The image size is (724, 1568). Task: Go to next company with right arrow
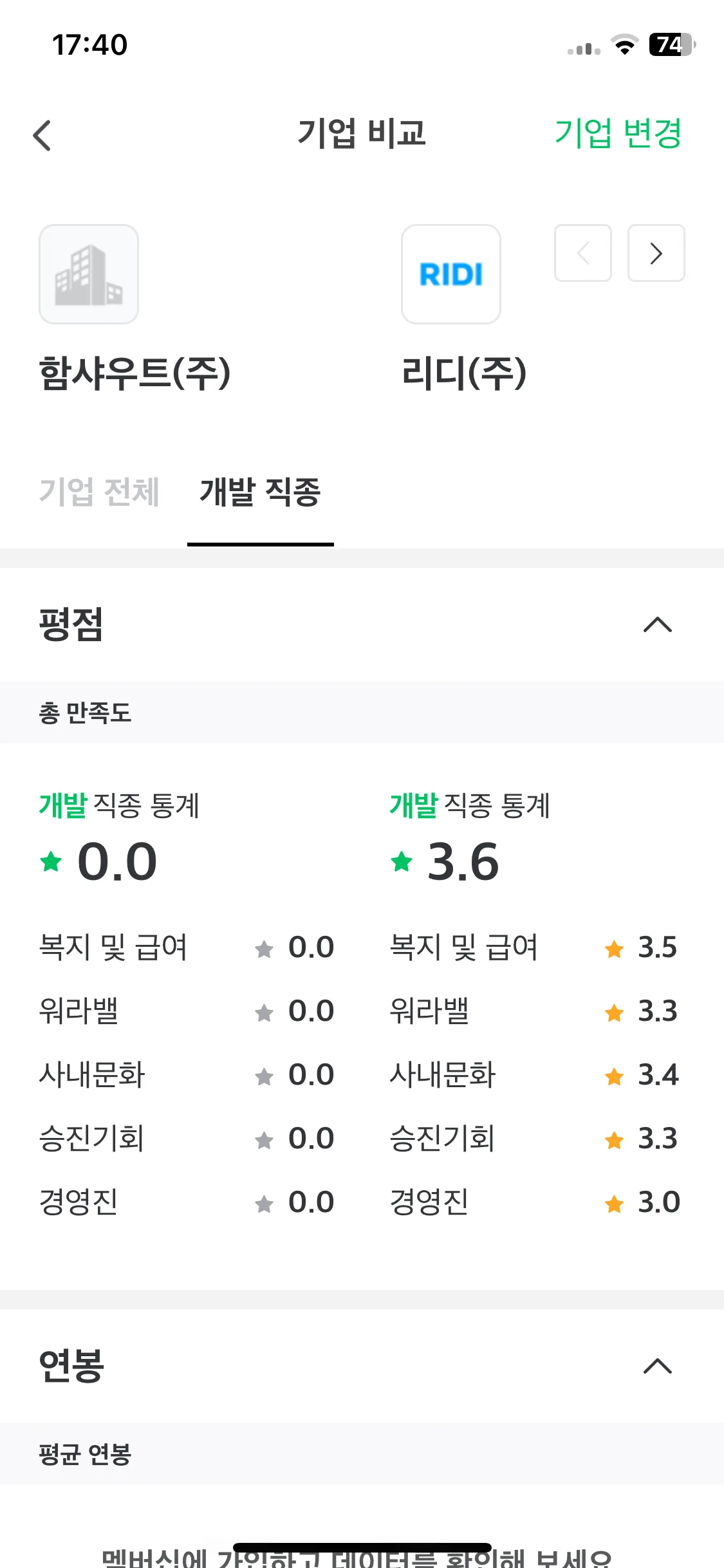(x=656, y=253)
